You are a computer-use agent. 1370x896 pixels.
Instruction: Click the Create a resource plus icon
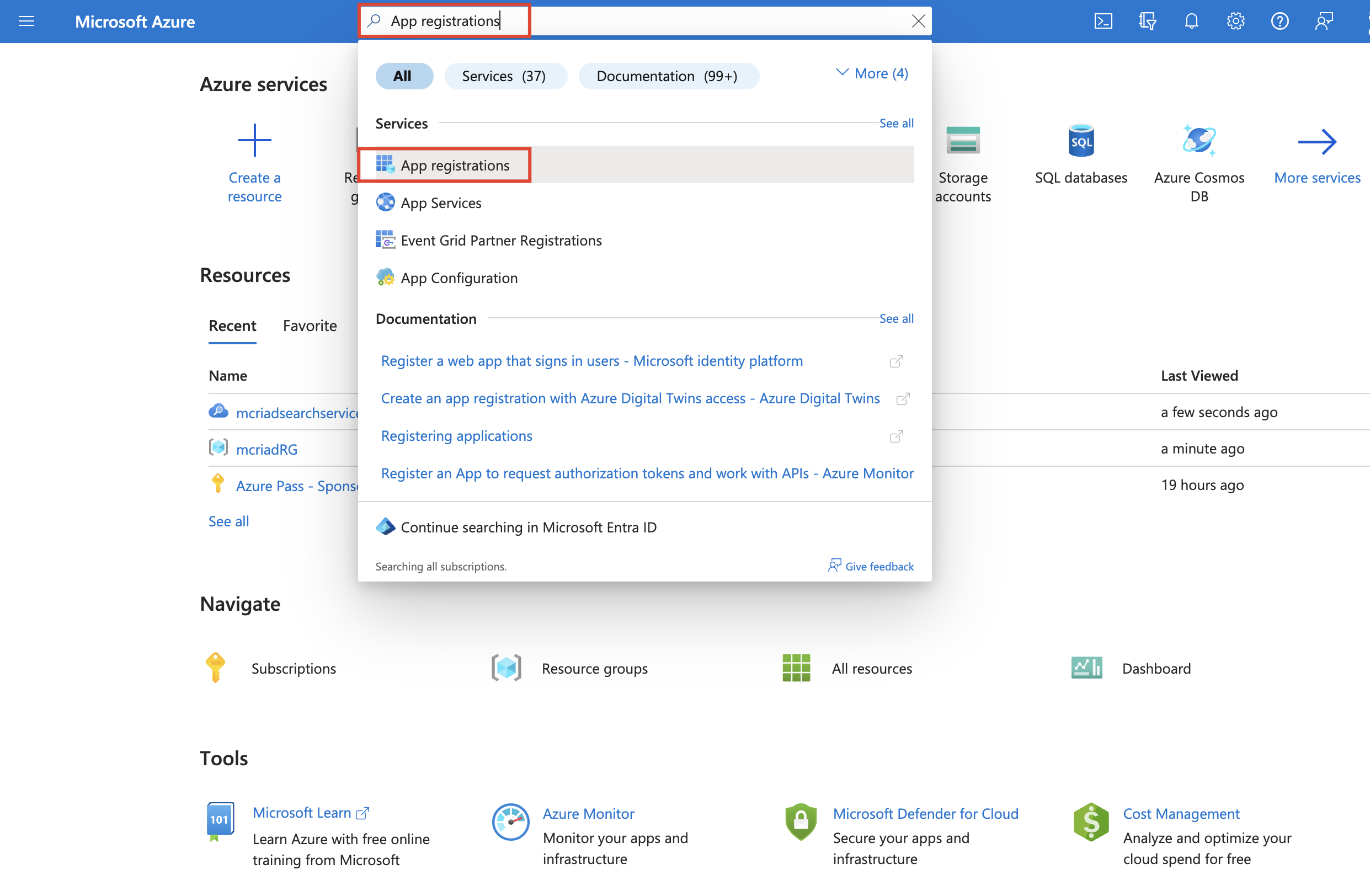[x=254, y=140]
